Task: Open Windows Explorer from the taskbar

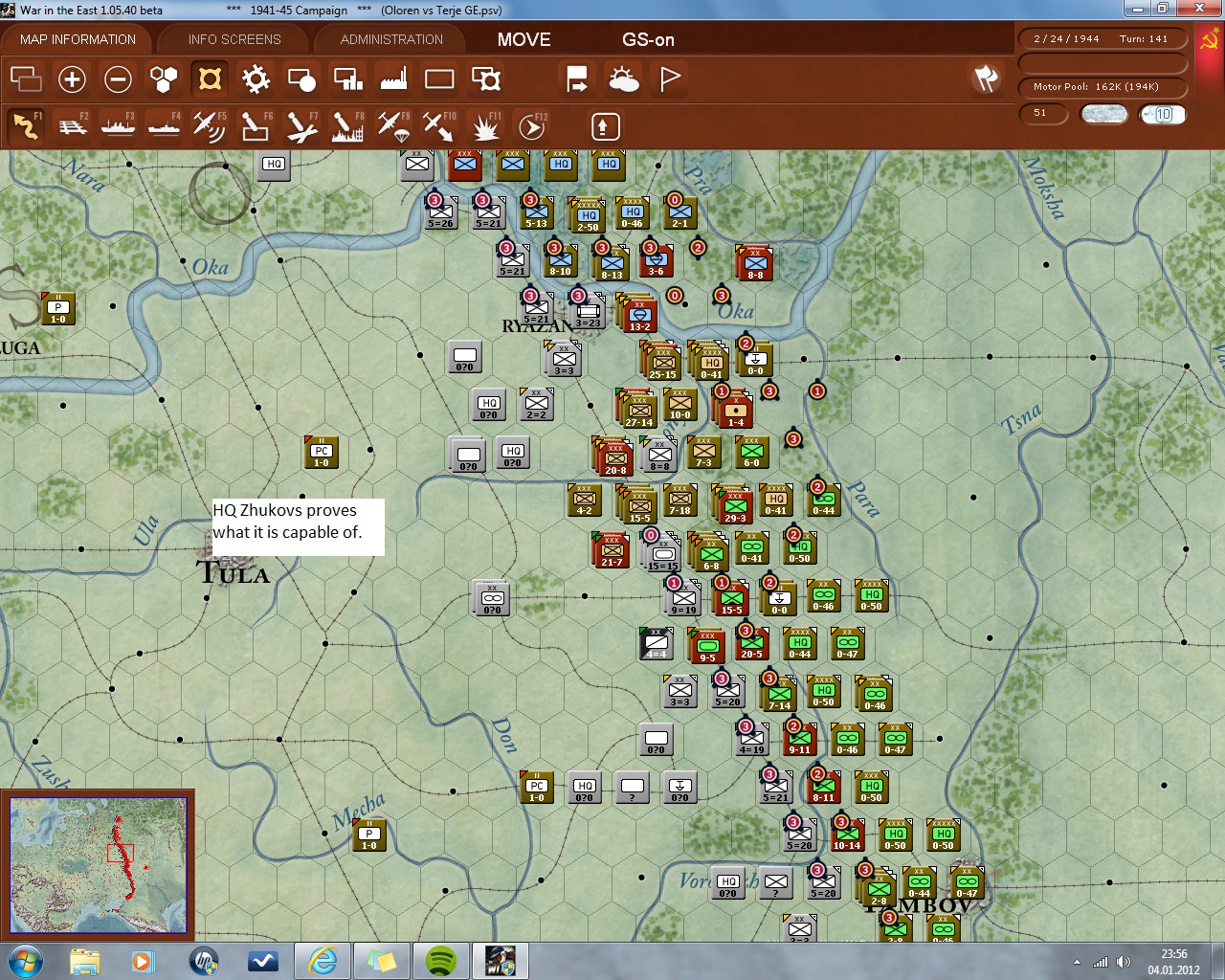Action: pyautogui.click(x=85, y=960)
